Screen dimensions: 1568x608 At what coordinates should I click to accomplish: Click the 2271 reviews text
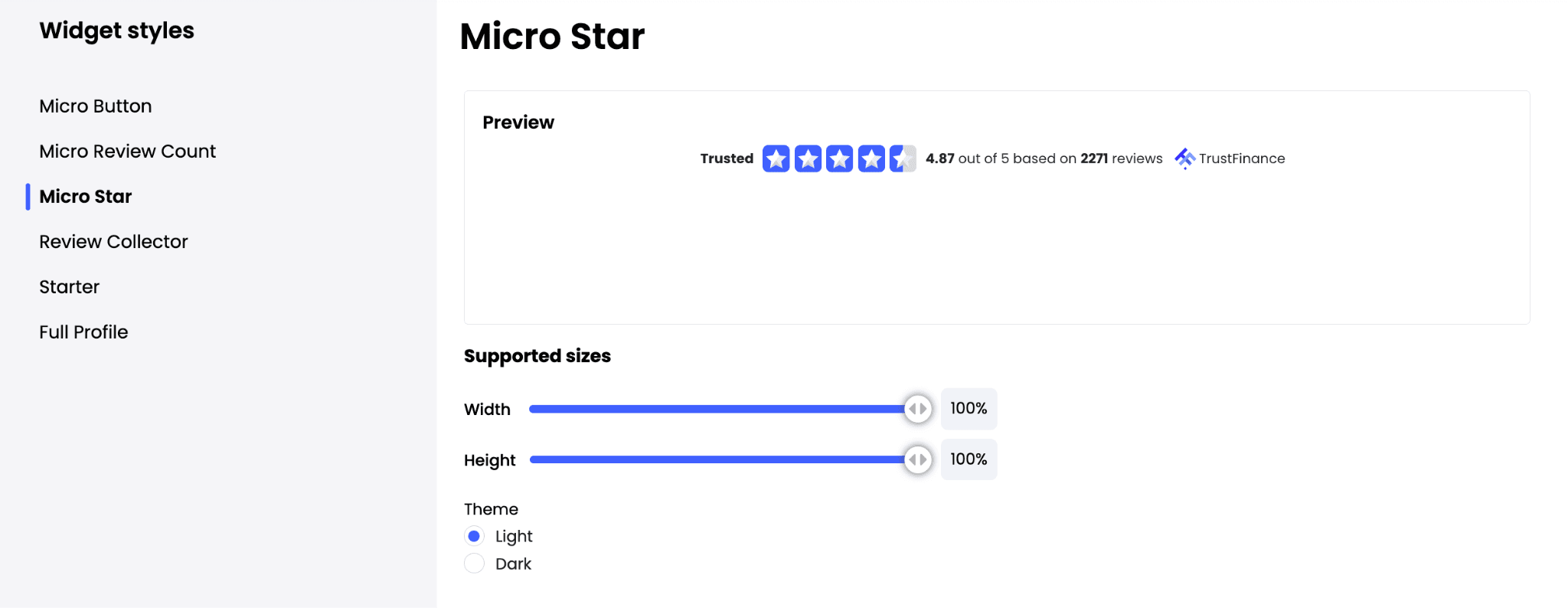1121,159
